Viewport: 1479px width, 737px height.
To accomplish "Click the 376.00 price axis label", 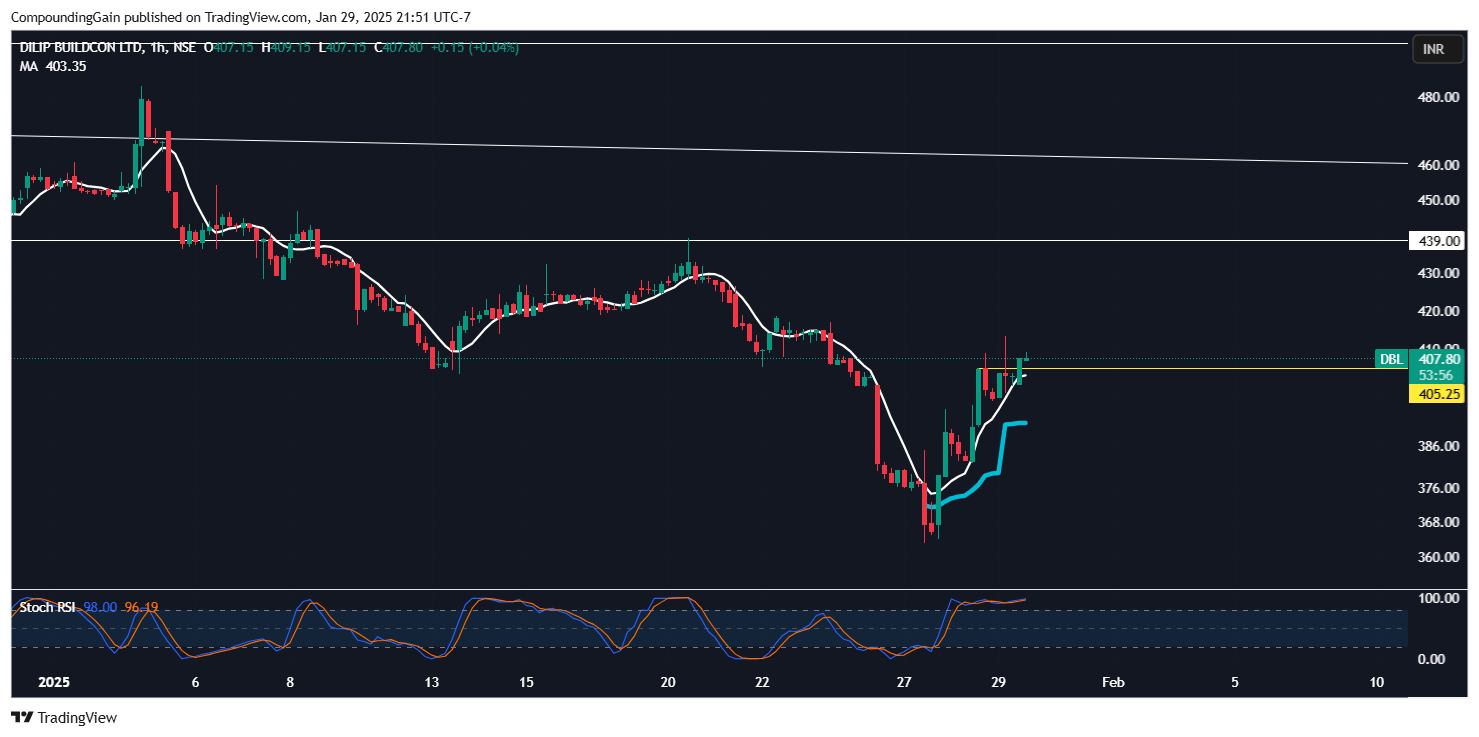I will pos(1439,488).
